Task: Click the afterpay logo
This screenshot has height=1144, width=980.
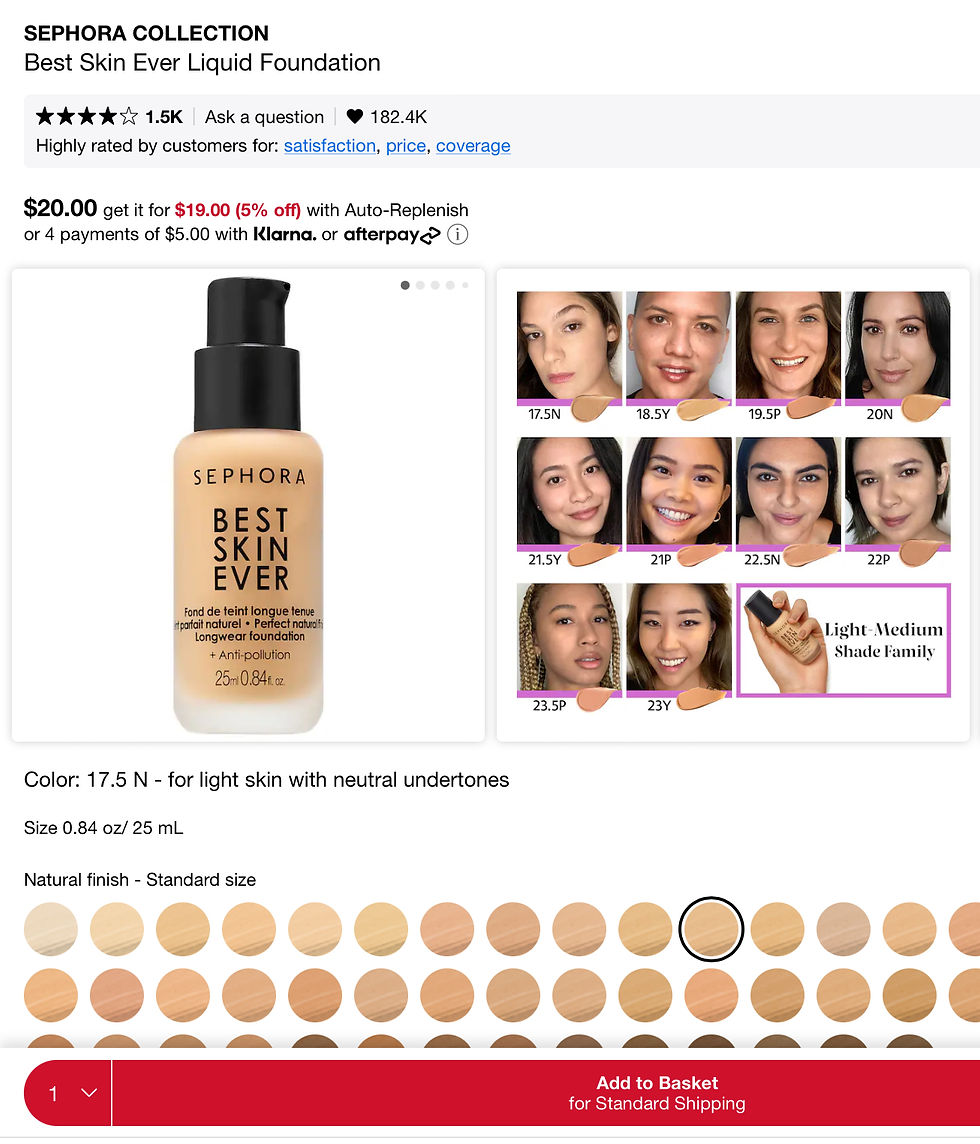Action: [x=392, y=235]
